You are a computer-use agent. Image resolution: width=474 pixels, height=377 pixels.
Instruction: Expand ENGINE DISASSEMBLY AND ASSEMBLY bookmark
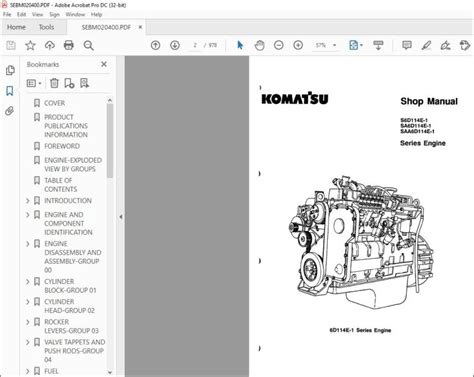click(28, 244)
